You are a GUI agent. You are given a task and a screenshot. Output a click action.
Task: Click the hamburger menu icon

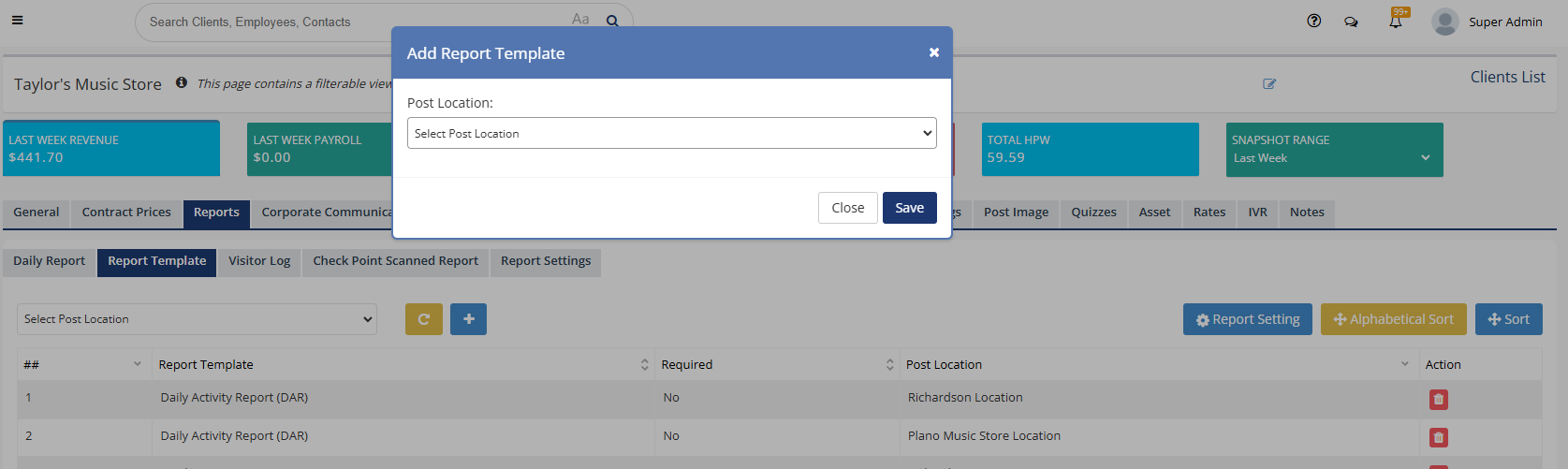17,21
